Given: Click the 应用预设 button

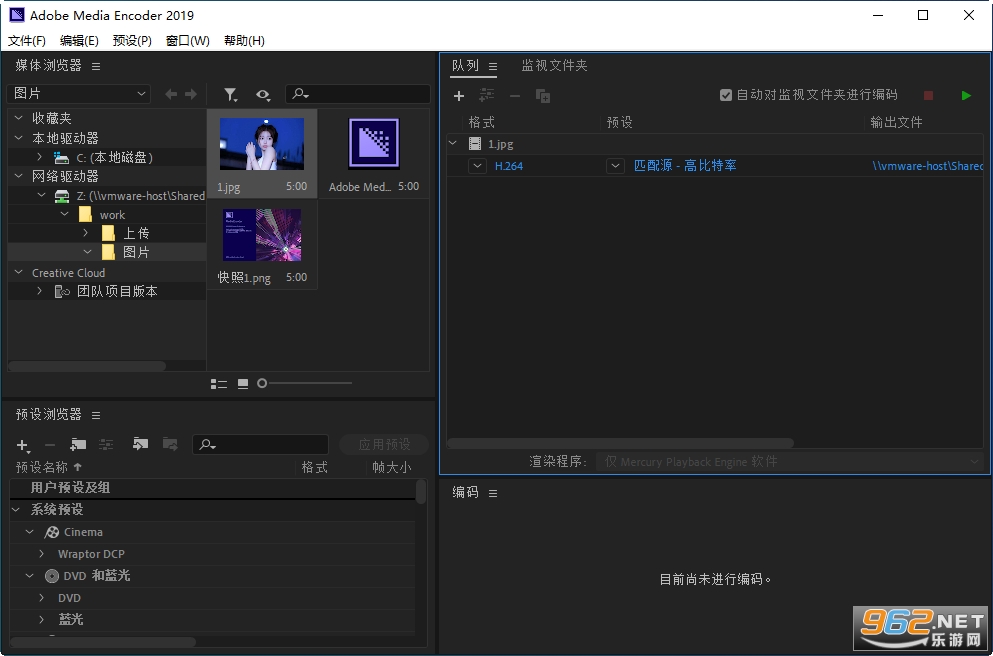Looking at the screenshot, I should point(384,445).
